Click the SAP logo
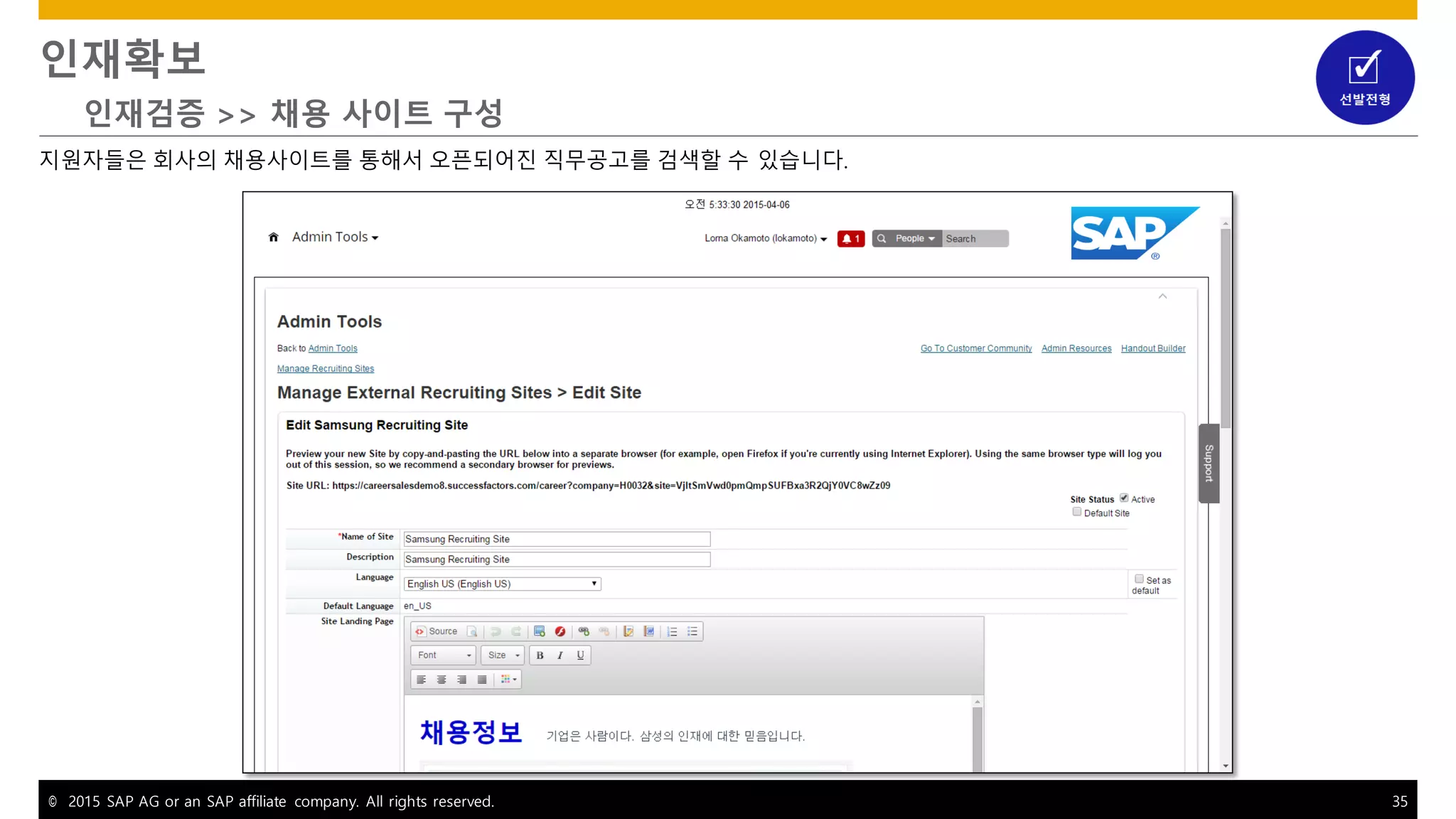 (1135, 233)
